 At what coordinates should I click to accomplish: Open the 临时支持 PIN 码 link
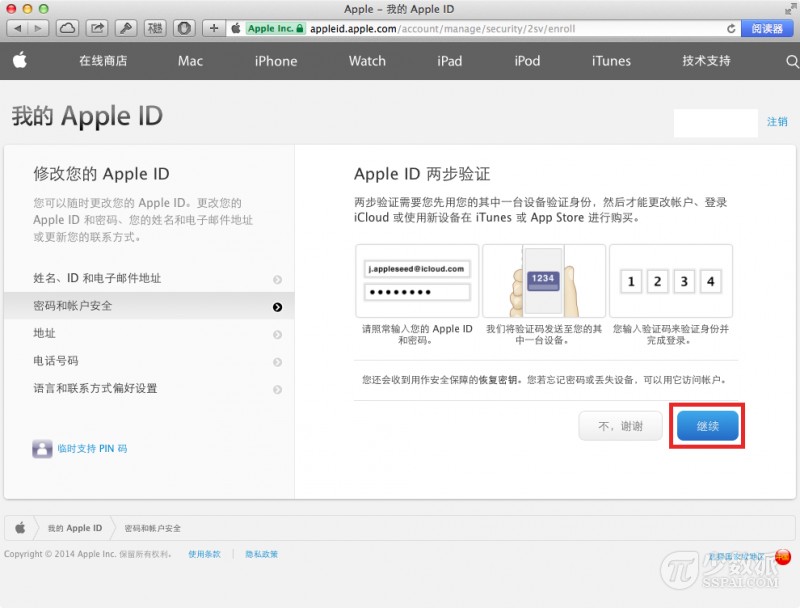92,449
